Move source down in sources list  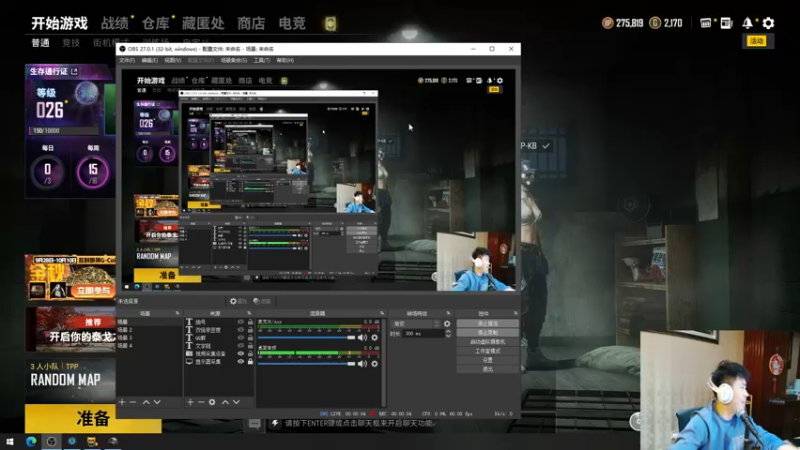236,402
